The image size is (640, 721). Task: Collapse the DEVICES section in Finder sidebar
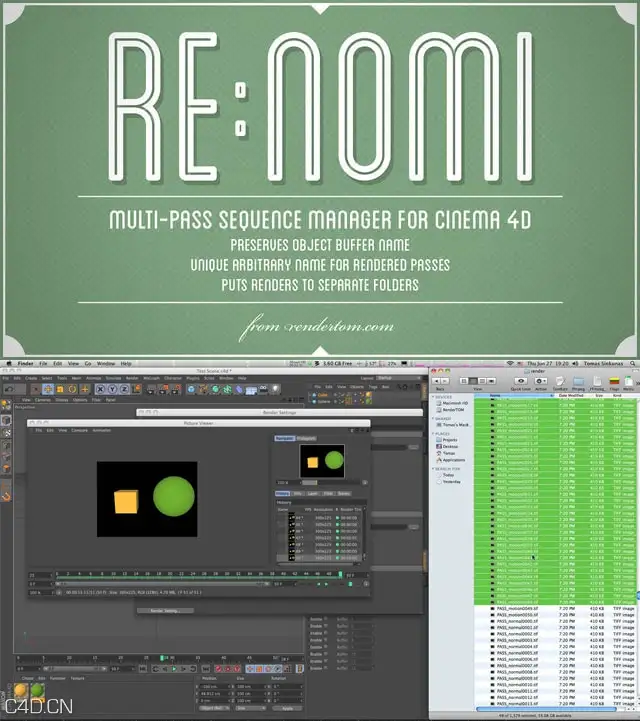433,397
